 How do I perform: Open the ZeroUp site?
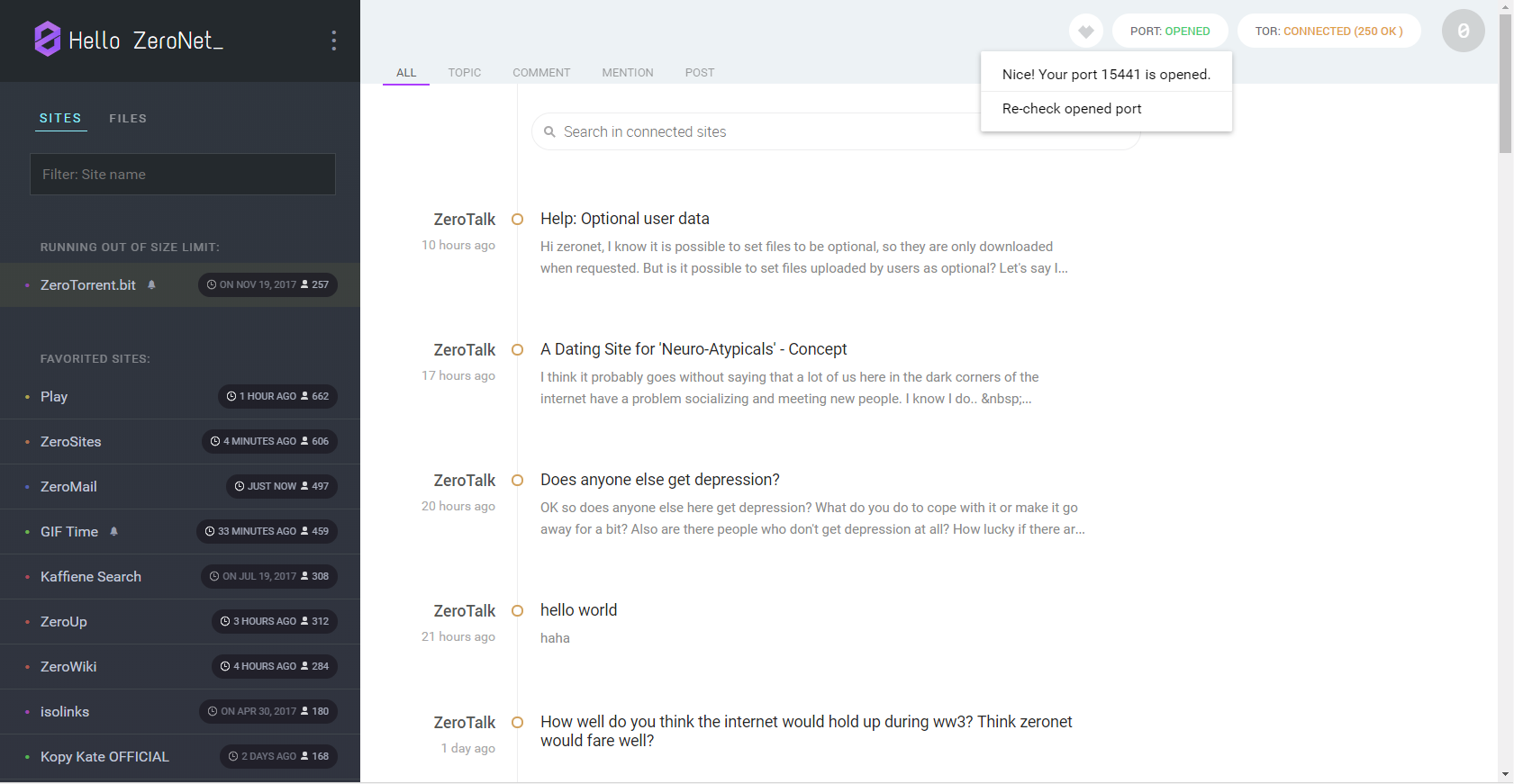tap(64, 621)
